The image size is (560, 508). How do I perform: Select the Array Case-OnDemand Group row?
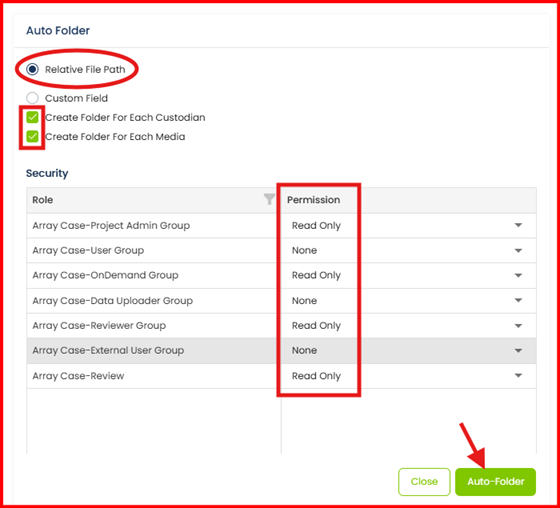pos(281,275)
